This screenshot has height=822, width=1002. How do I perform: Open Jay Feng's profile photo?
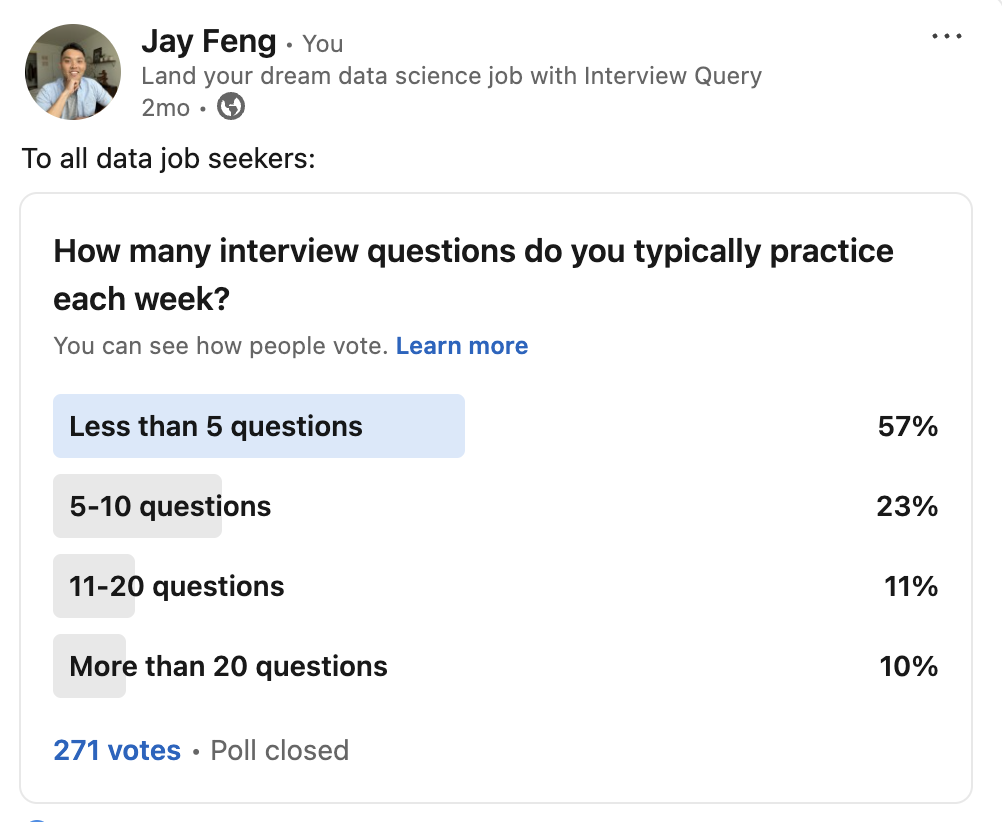coord(71,71)
